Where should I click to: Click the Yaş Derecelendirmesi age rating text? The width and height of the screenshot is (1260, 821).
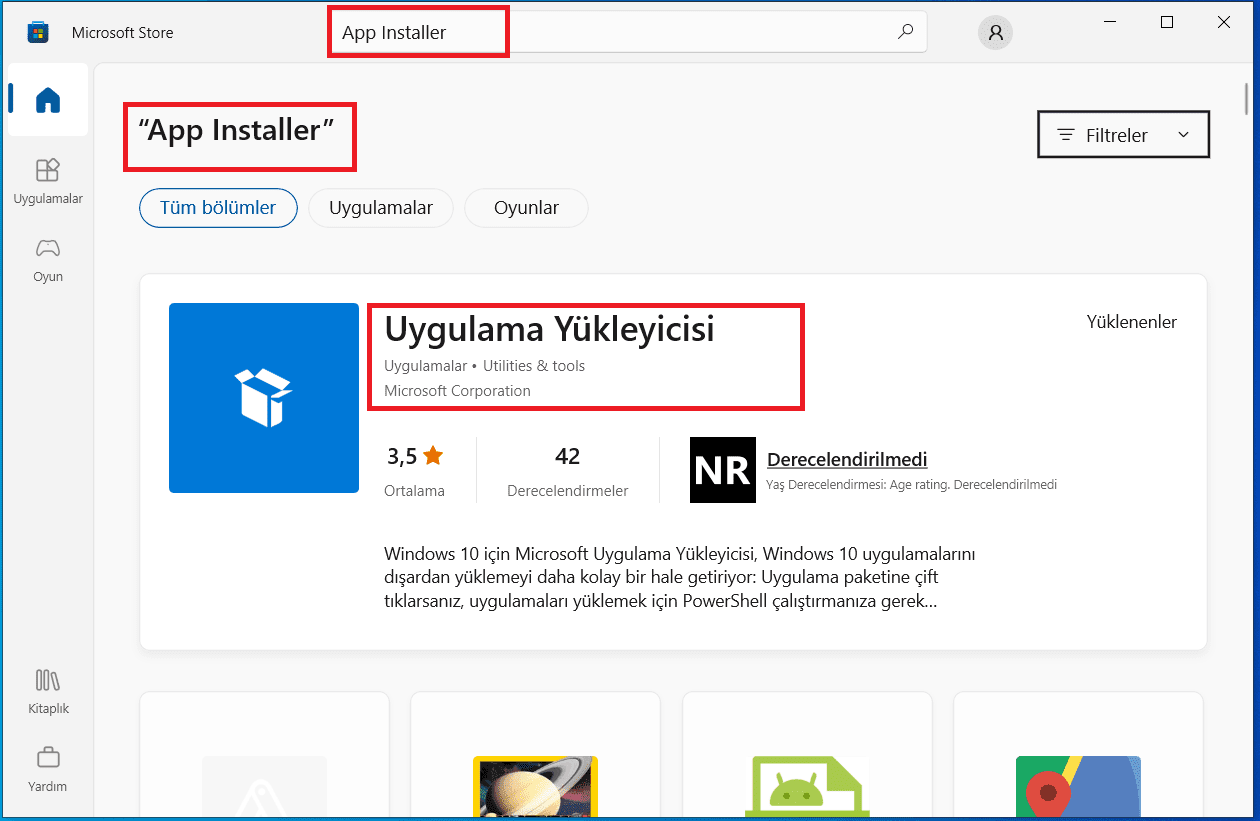tap(911, 485)
